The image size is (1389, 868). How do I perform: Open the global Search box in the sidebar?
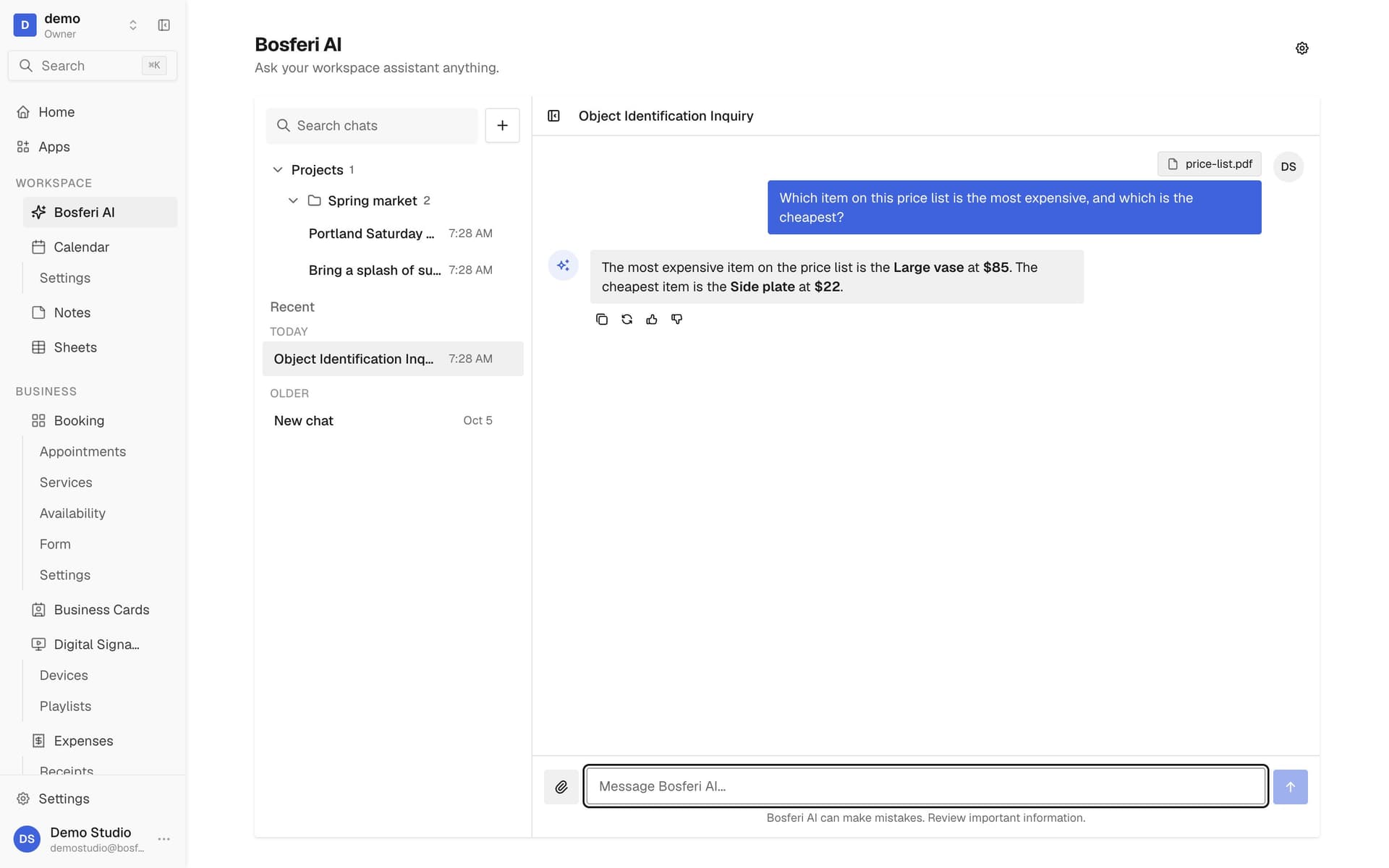93,66
